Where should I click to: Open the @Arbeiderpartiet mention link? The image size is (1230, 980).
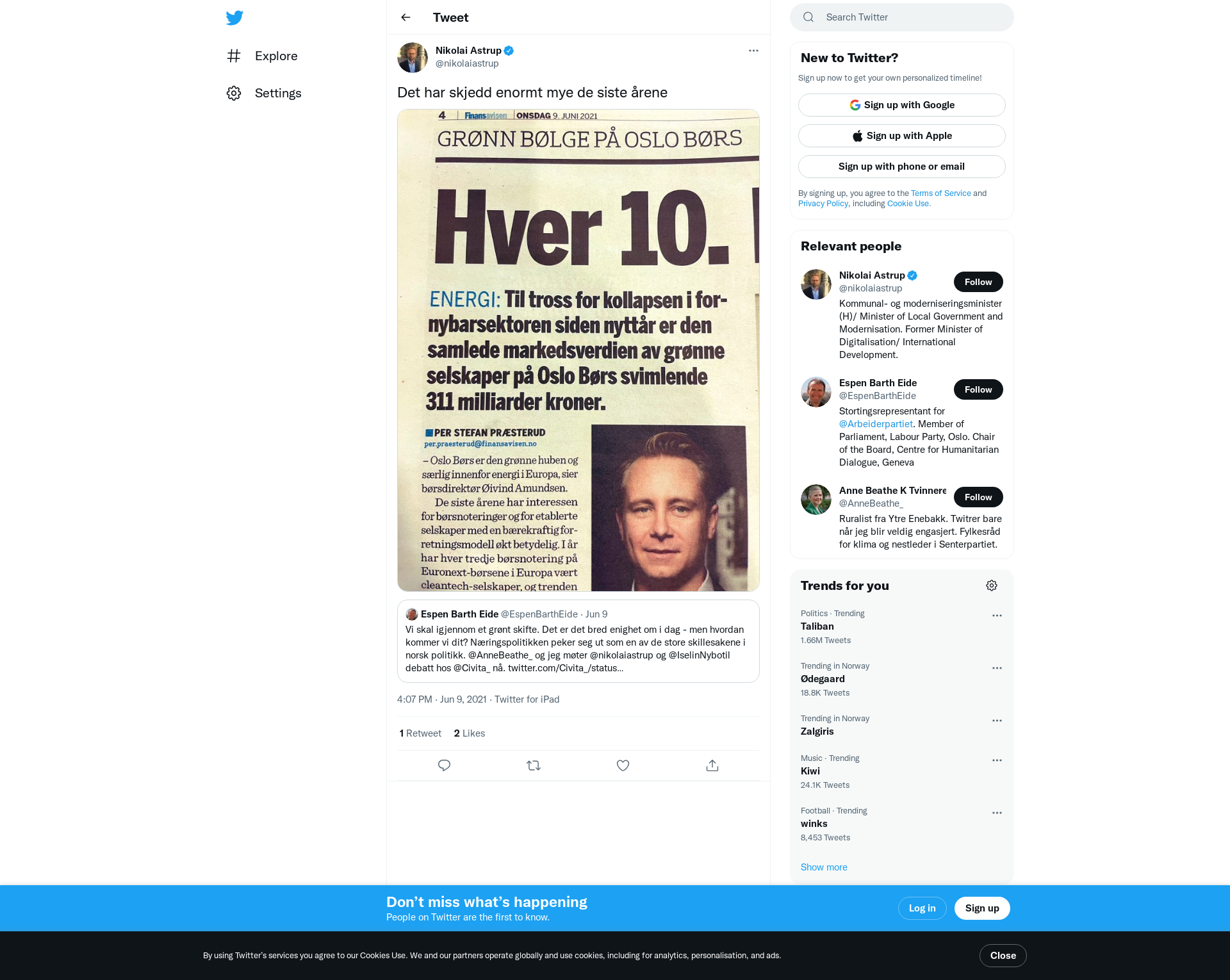click(876, 424)
